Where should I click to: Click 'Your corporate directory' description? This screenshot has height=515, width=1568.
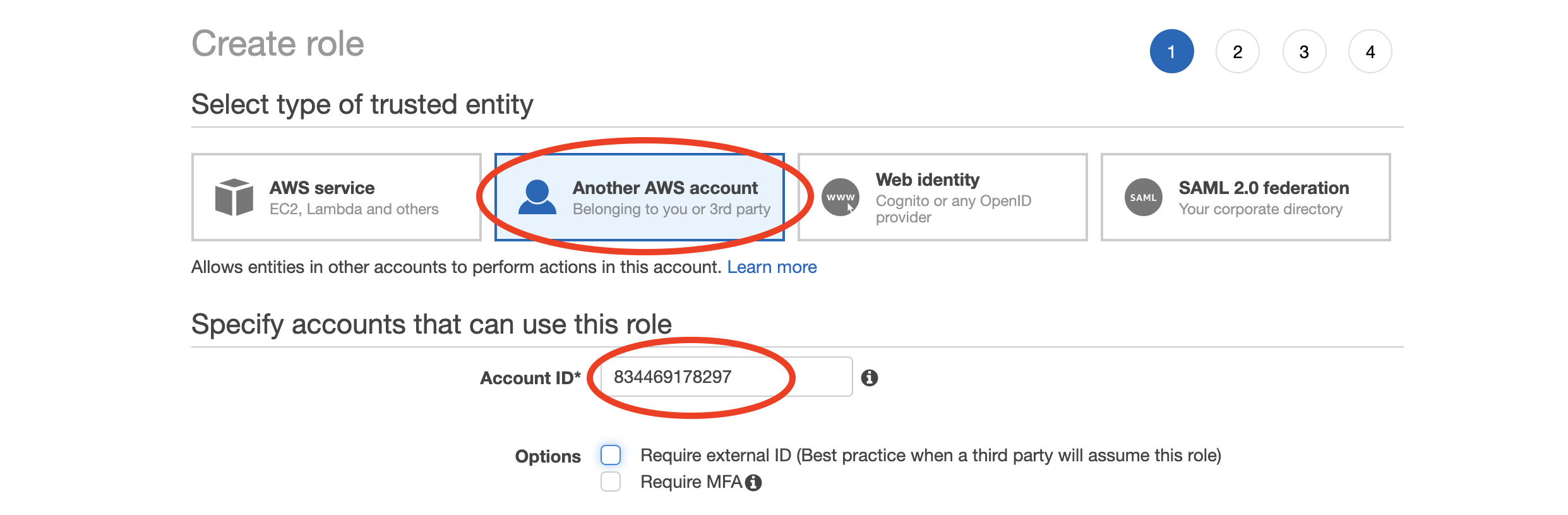[x=1260, y=209]
